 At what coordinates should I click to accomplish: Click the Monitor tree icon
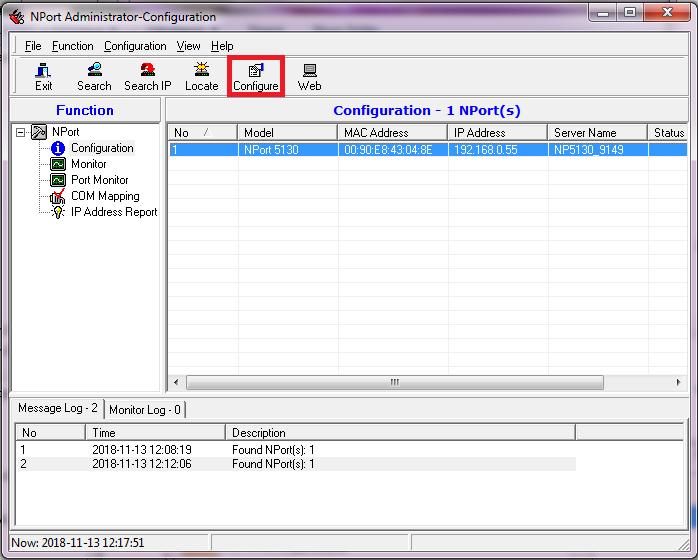[x=58, y=164]
